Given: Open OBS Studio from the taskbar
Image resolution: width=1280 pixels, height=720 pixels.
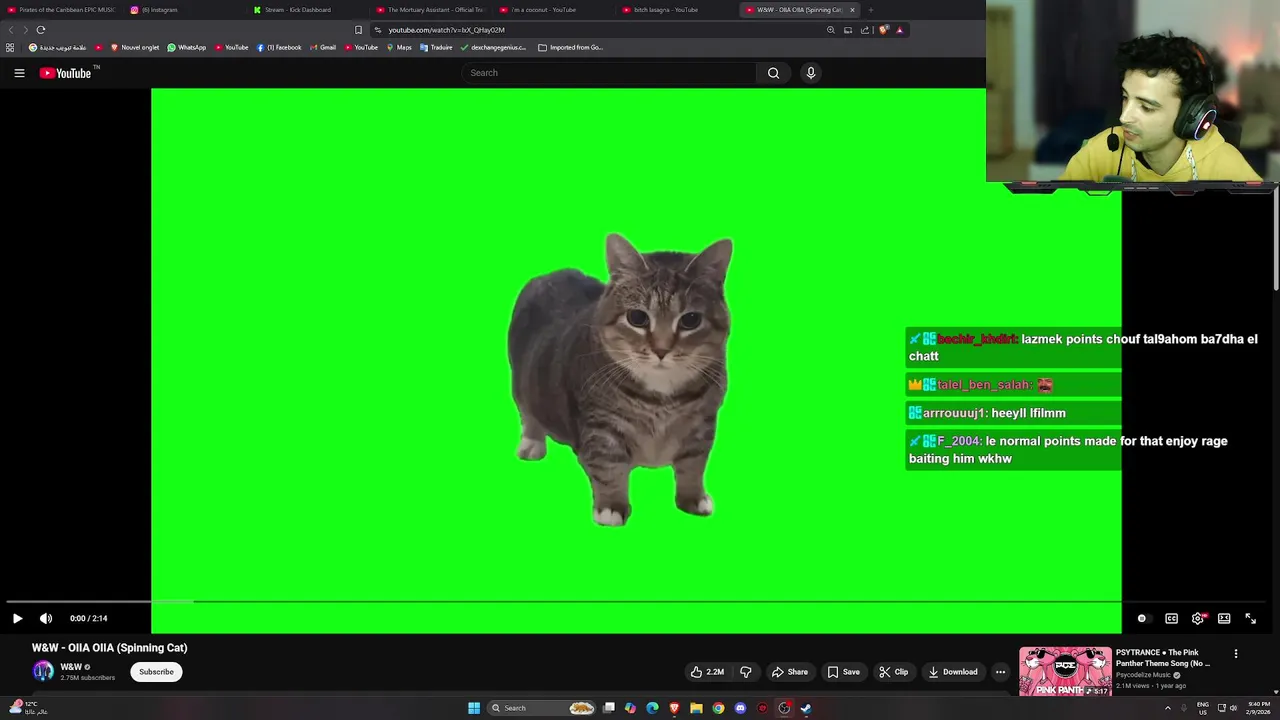Looking at the screenshot, I should pyautogui.click(x=784, y=708).
